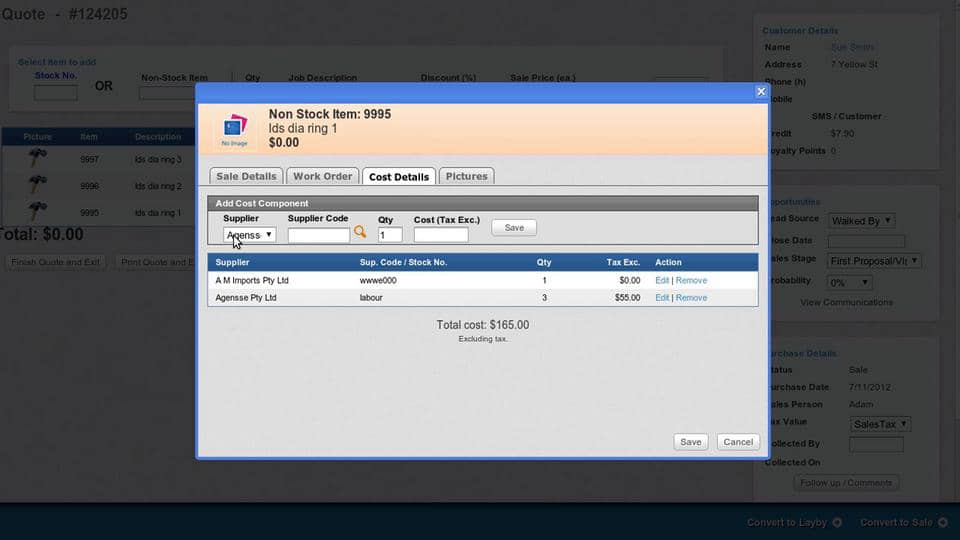This screenshot has height=540, width=960.
Task: Click the Sup. Code / Stock No. header
Action: point(403,262)
